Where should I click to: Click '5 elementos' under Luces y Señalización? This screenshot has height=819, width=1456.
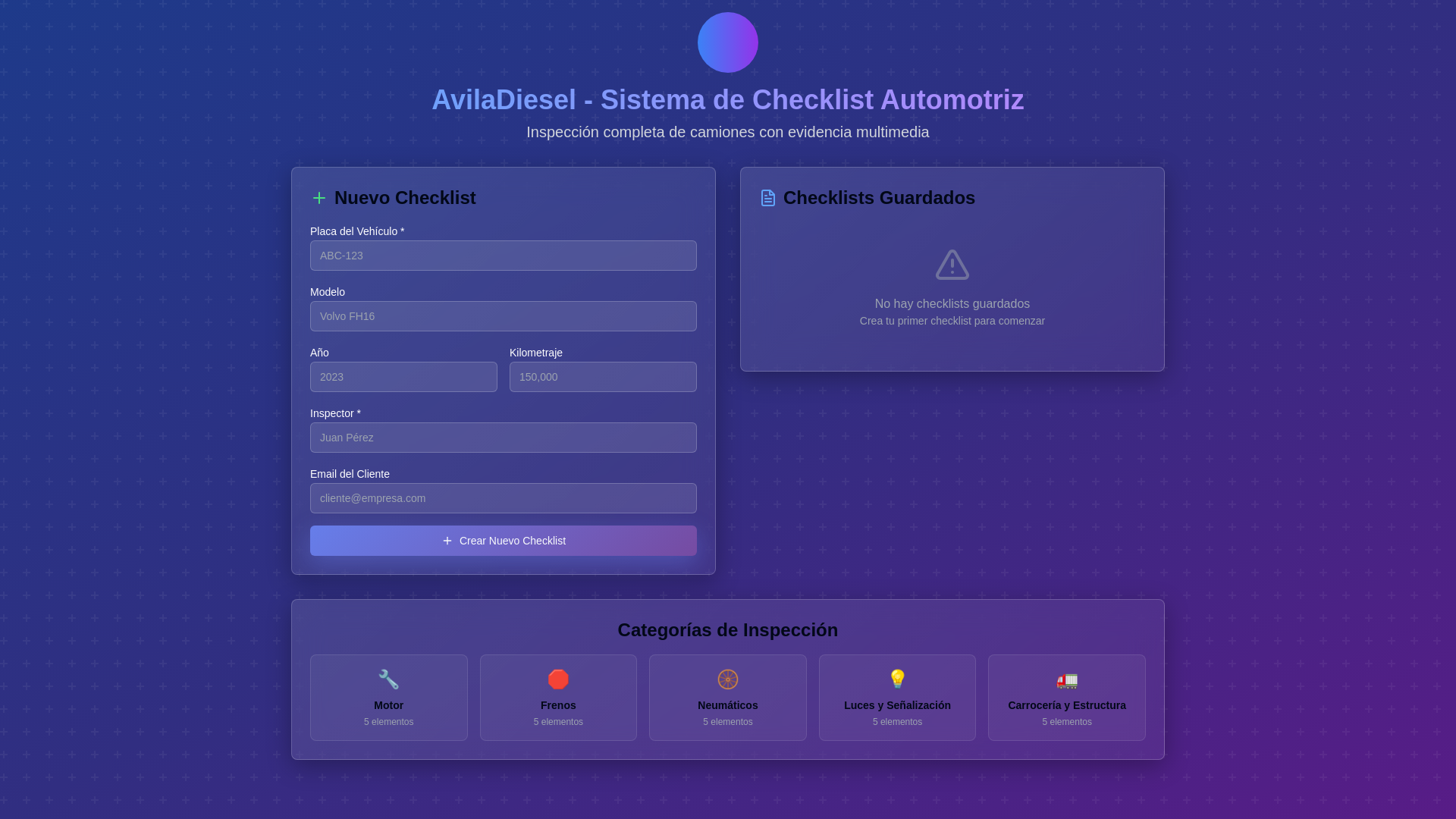(x=897, y=722)
